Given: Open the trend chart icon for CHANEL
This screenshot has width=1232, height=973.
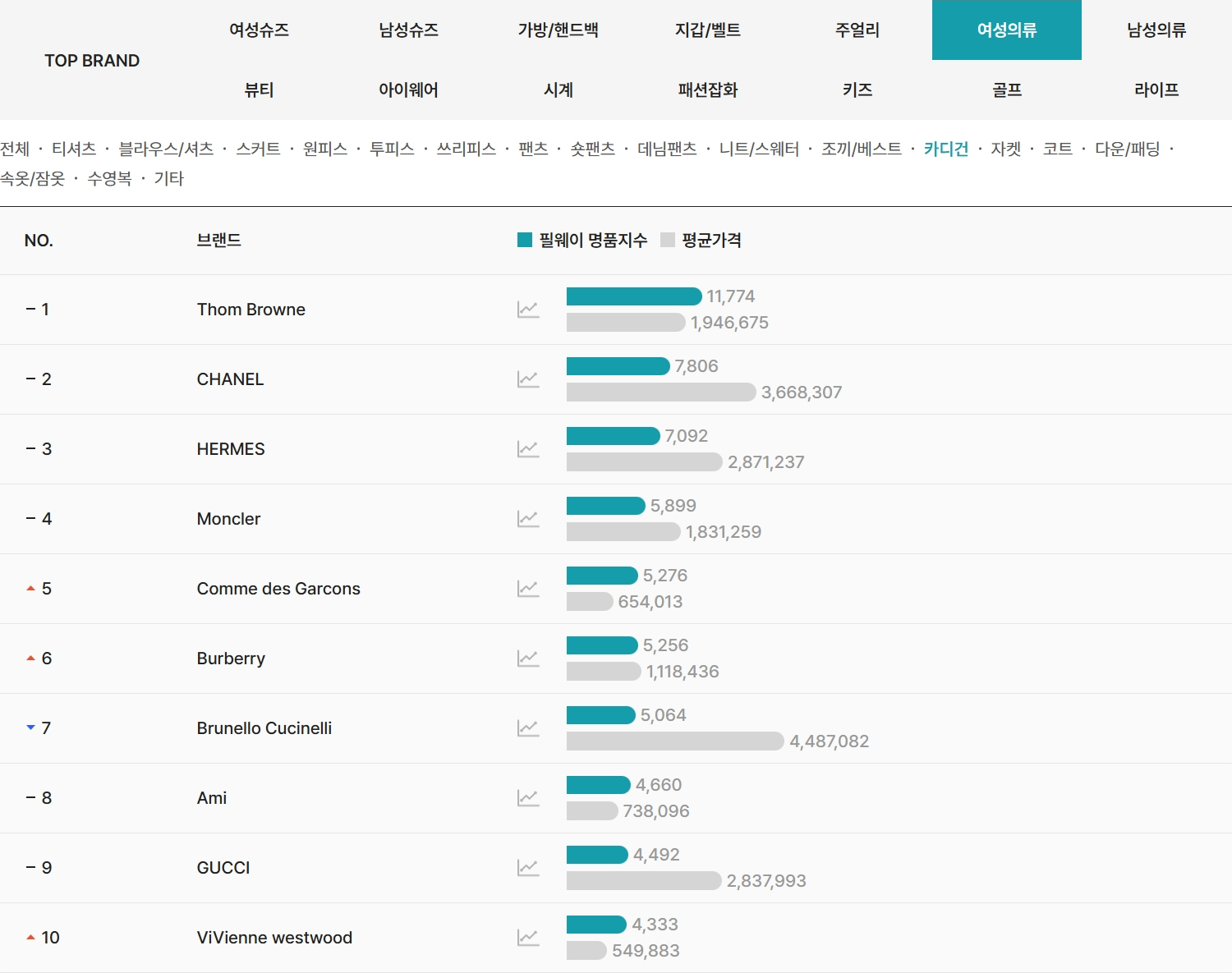Looking at the screenshot, I should [528, 379].
